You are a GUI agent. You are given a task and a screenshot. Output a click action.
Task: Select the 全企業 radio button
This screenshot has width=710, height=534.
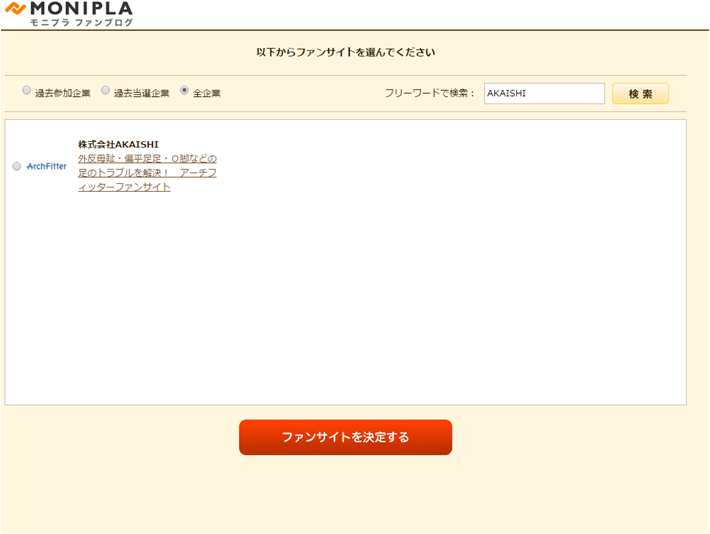(x=184, y=90)
